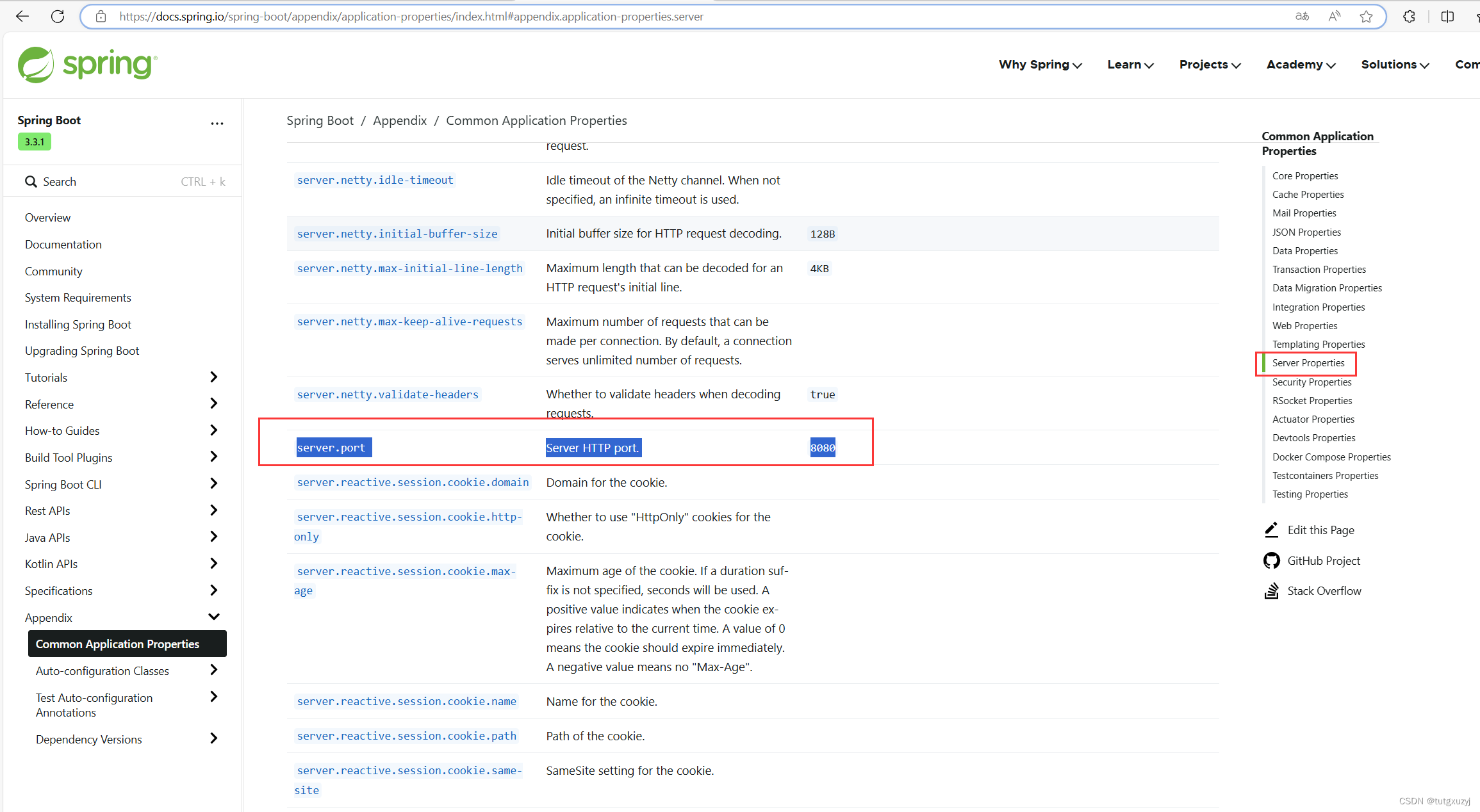Jump to Cache Properties section
Image resolution: width=1480 pixels, height=812 pixels.
[x=1308, y=194]
